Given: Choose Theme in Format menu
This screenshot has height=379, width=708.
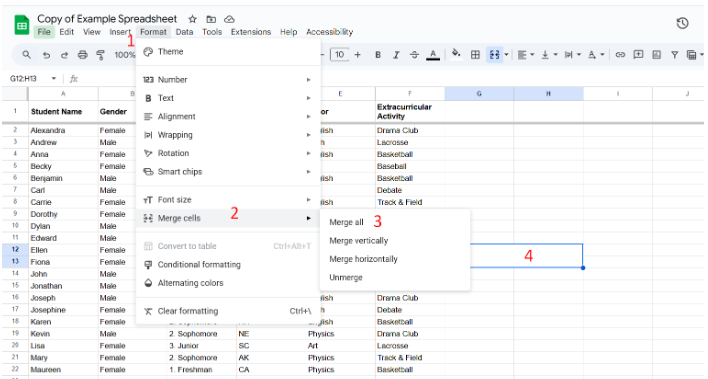Looking at the screenshot, I should point(228,51).
